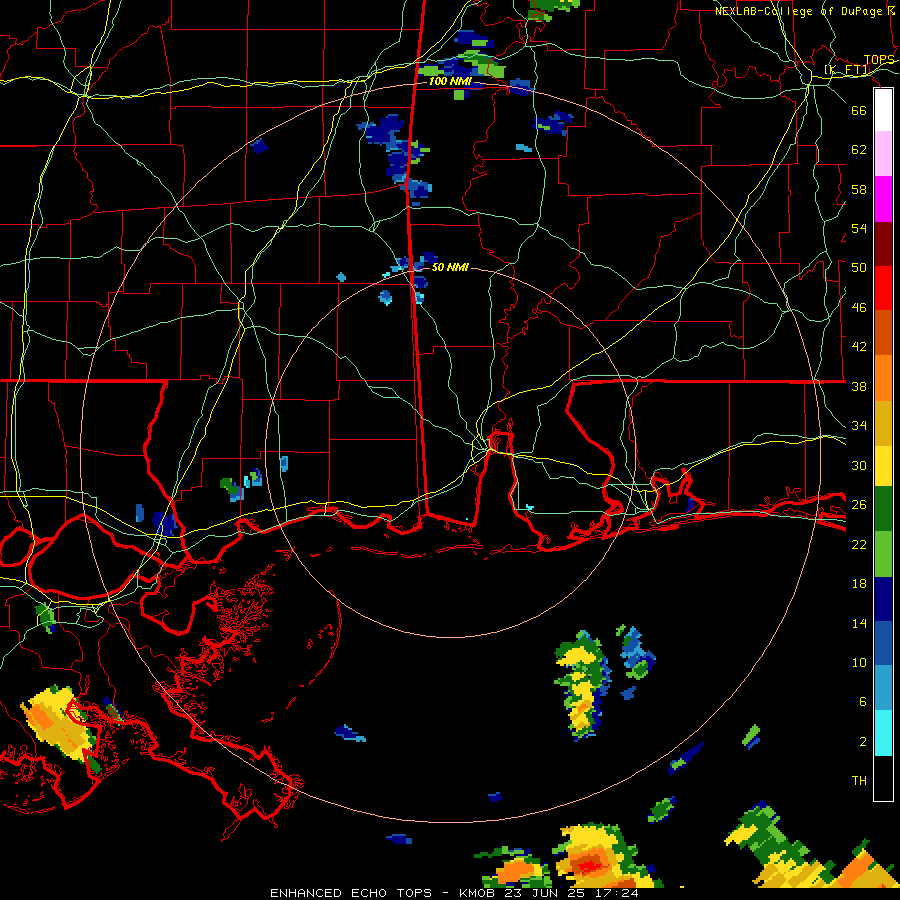Image resolution: width=900 pixels, height=900 pixels.
Task: Click the dark green legend swatch
Action: pyautogui.click(x=883, y=509)
